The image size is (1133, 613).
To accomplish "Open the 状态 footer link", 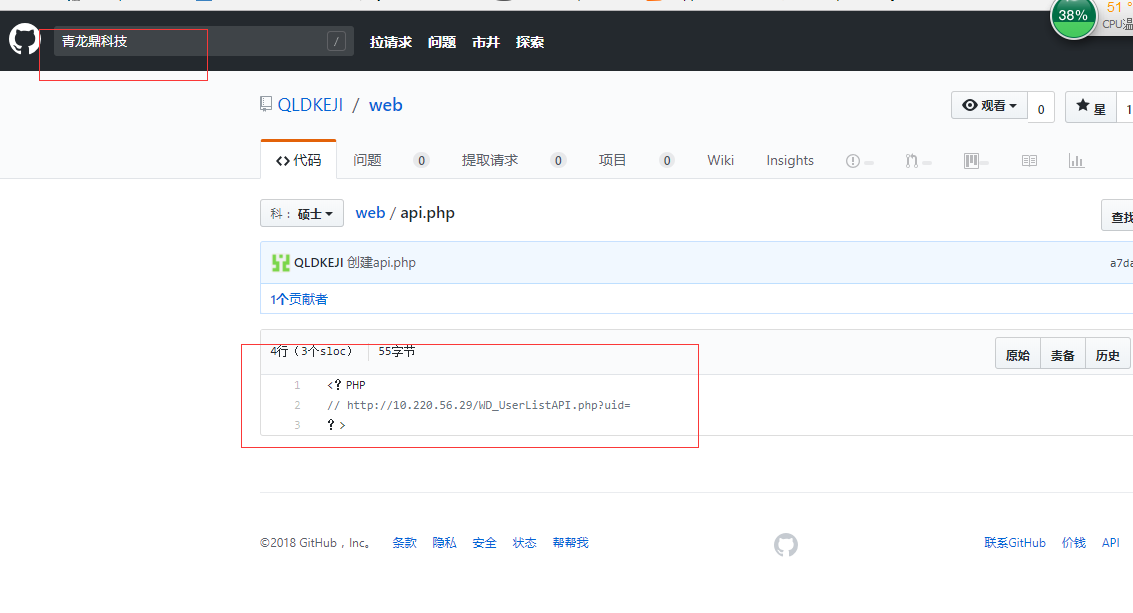I will coord(525,543).
